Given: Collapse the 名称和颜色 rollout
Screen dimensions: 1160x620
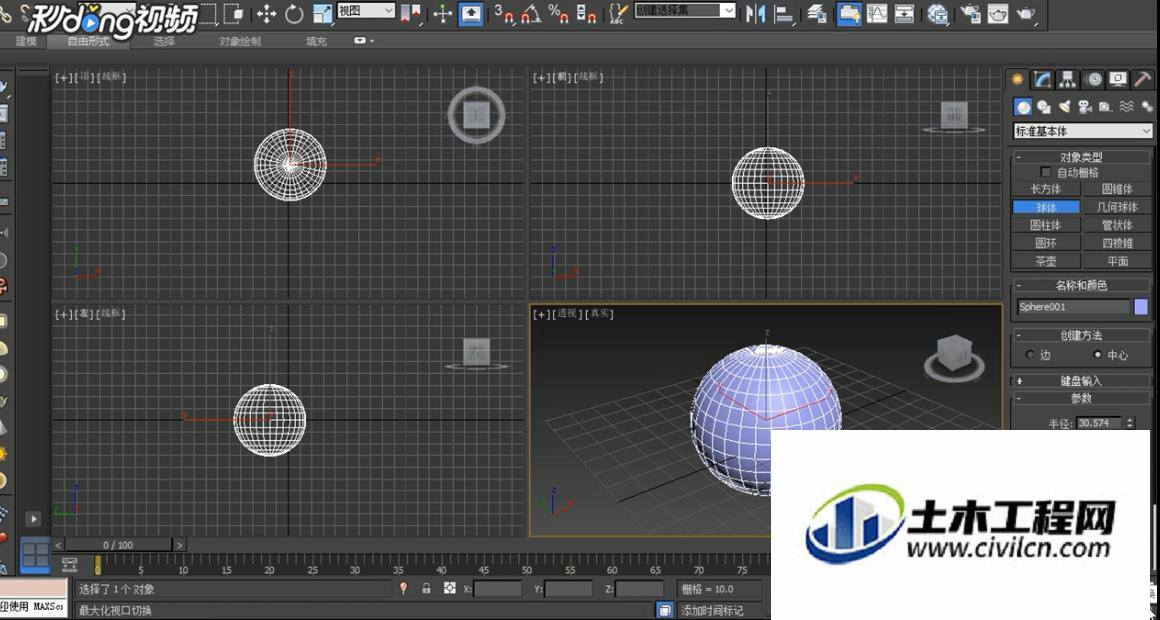Looking at the screenshot, I should click(1082, 285).
